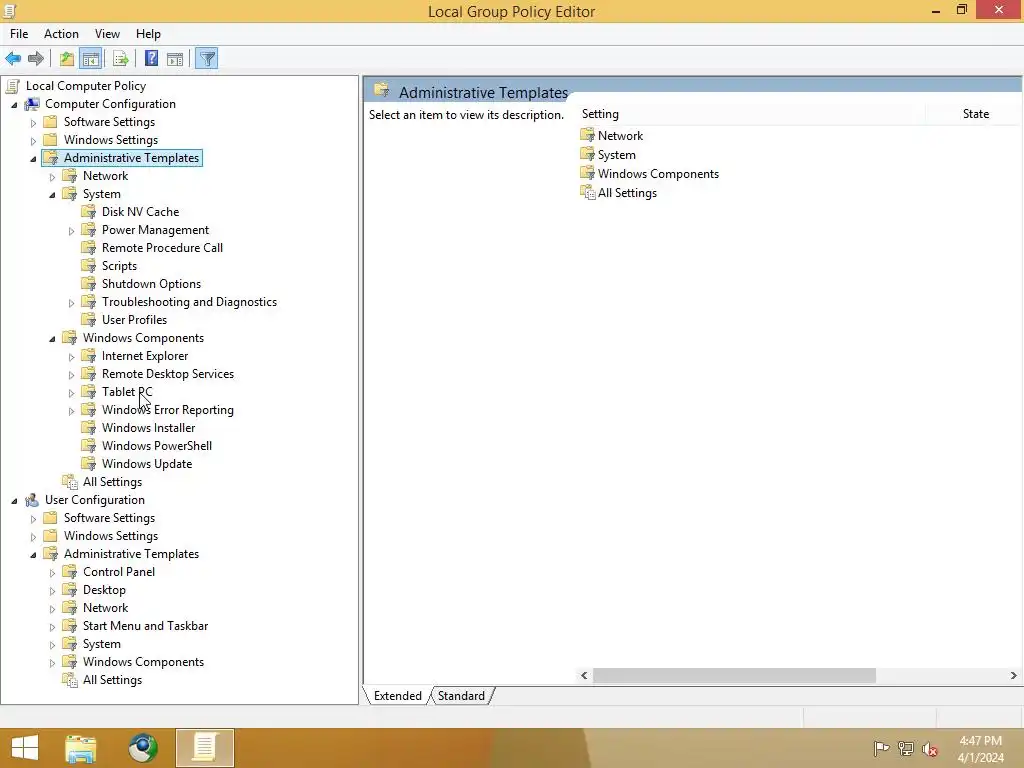Open the Windows Start button on the taskbar

tap(25, 748)
